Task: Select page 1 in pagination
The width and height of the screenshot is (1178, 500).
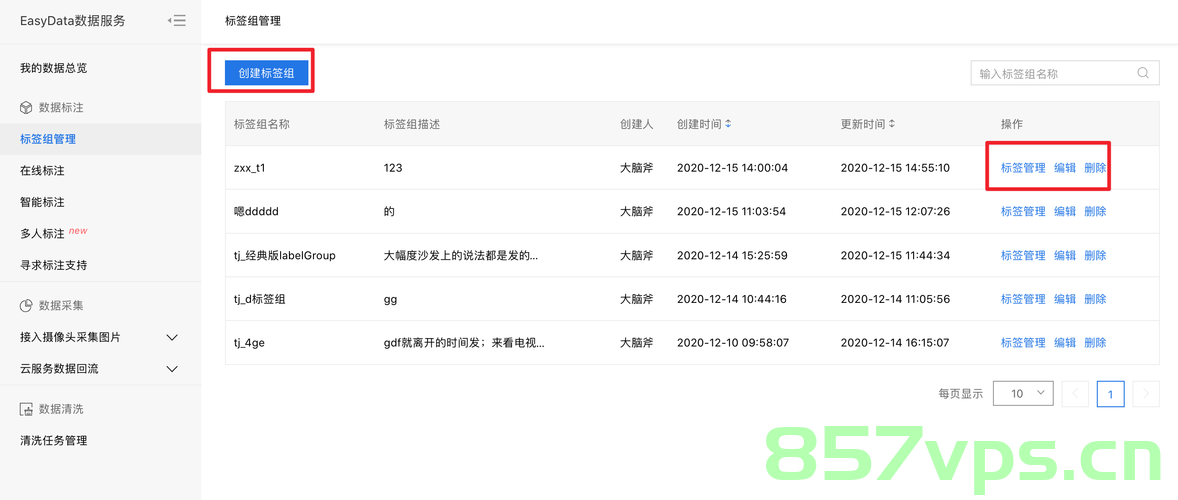Action: click(1110, 393)
